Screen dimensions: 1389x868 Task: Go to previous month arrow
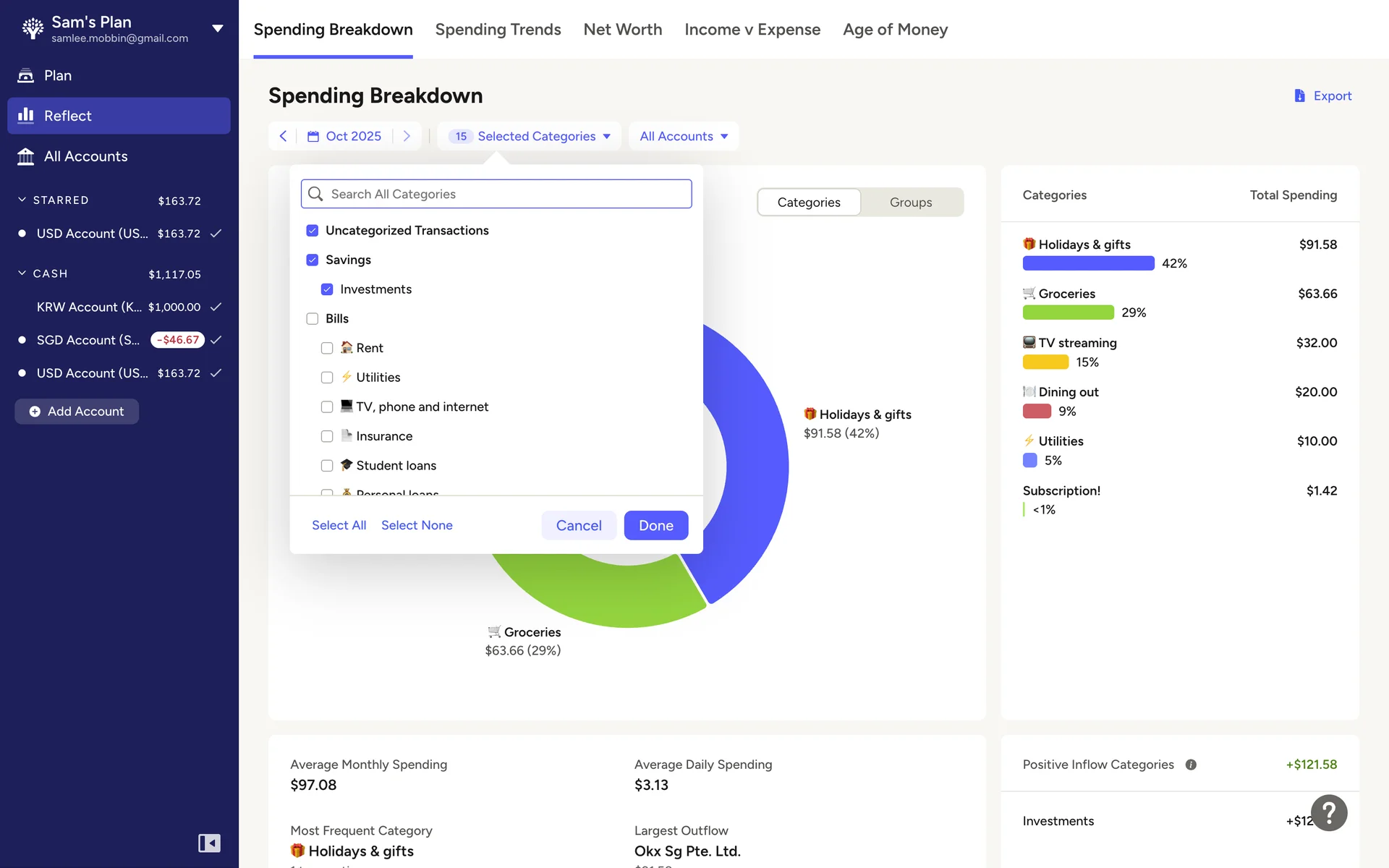pos(283,136)
